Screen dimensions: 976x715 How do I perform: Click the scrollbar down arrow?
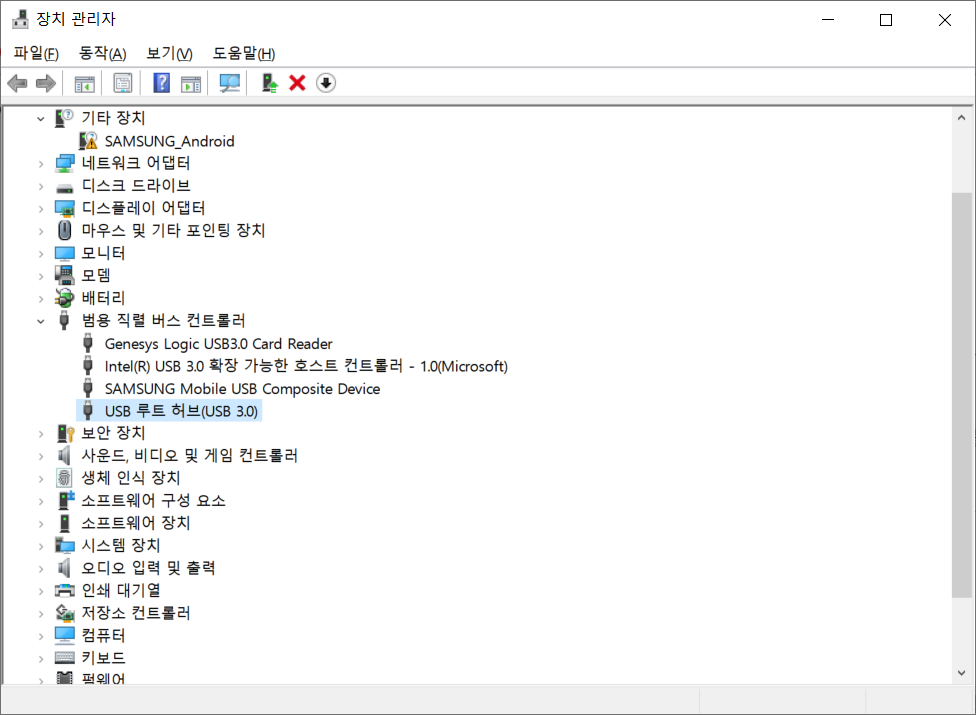pos(962,673)
